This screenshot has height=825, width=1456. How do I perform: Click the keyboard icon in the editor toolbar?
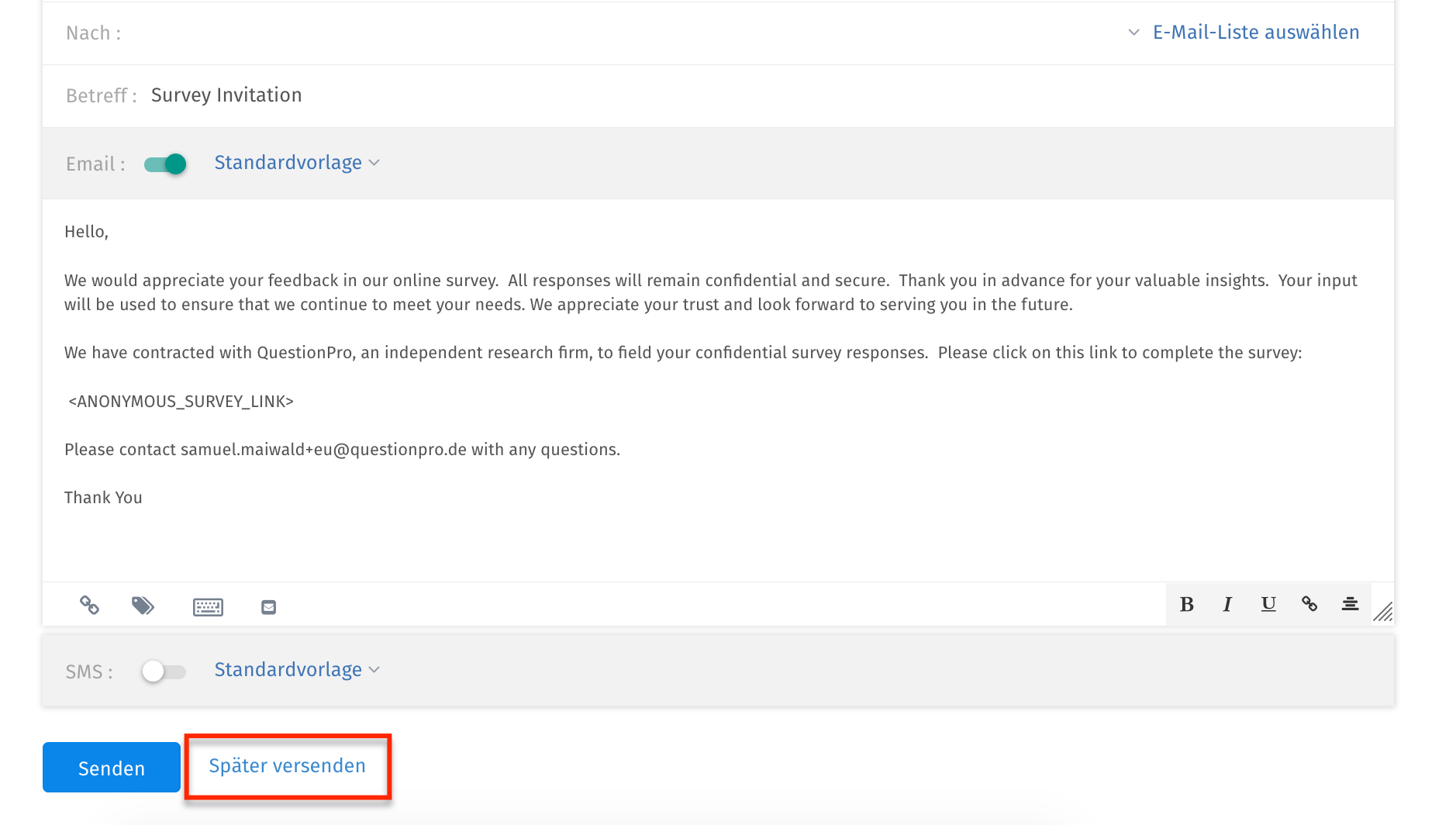coord(208,606)
